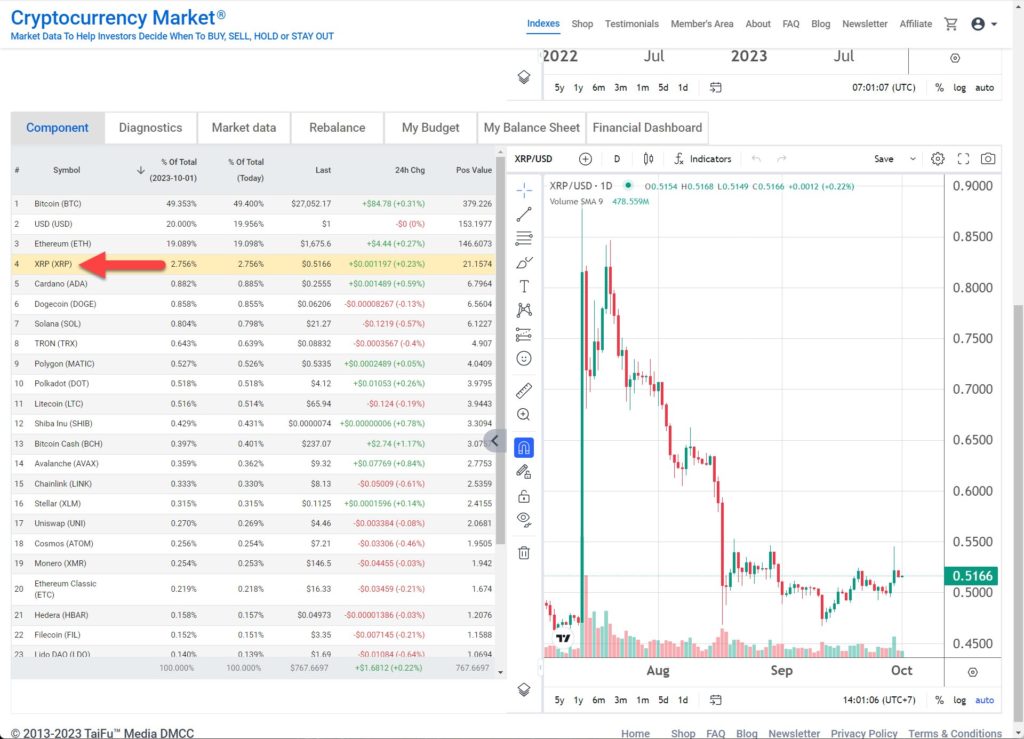Toggle stay in drawing mode

pyautogui.click(x=524, y=471)
